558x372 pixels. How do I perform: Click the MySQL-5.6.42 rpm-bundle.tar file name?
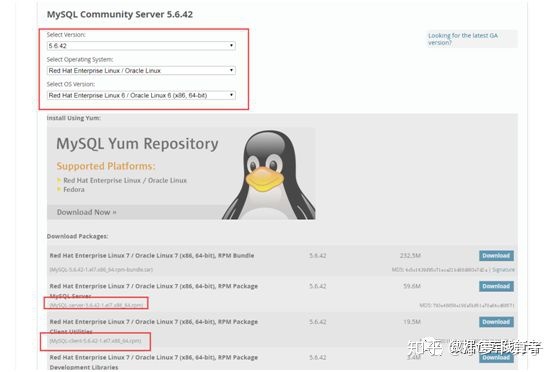click(101, 269)
